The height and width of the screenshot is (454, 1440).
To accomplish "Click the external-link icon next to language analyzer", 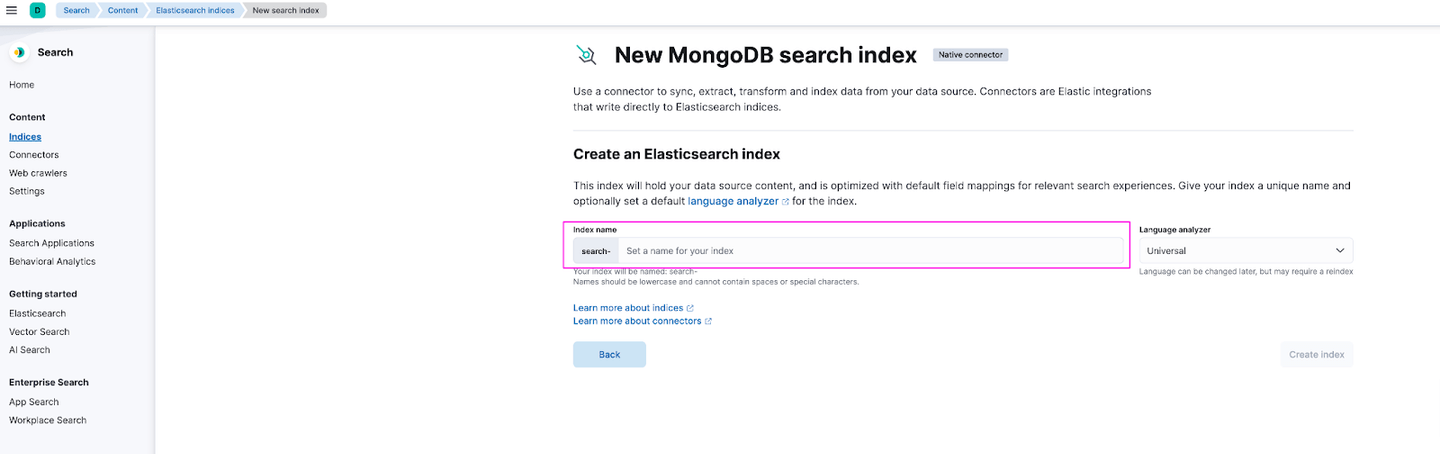I will 786,202.
